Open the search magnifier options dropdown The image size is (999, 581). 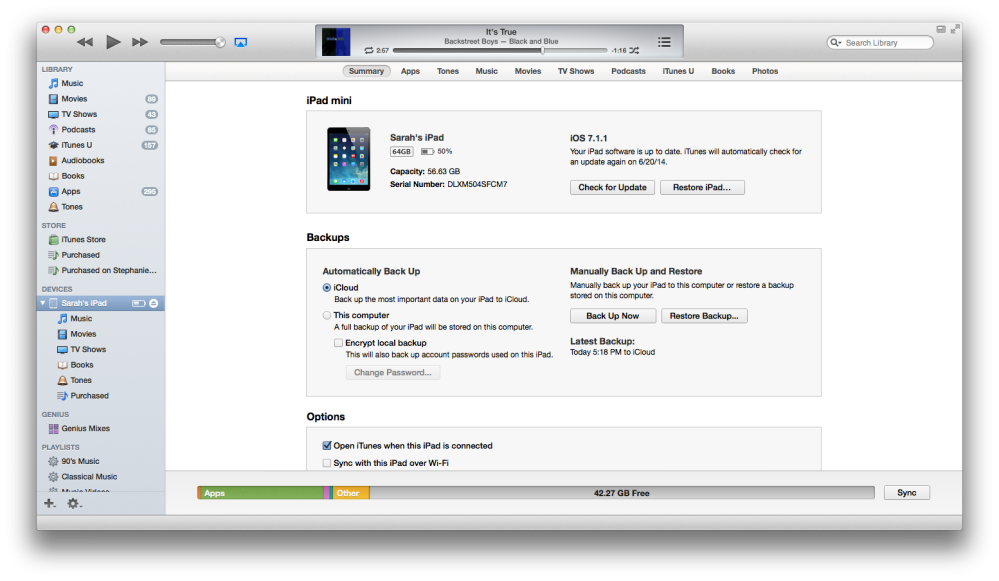(835, 42)
